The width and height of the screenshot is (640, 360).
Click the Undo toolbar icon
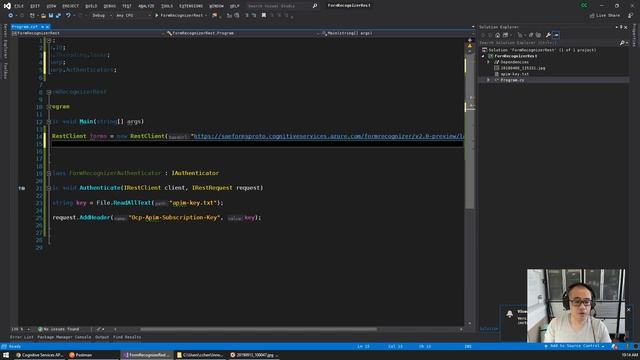coord(68,16)
